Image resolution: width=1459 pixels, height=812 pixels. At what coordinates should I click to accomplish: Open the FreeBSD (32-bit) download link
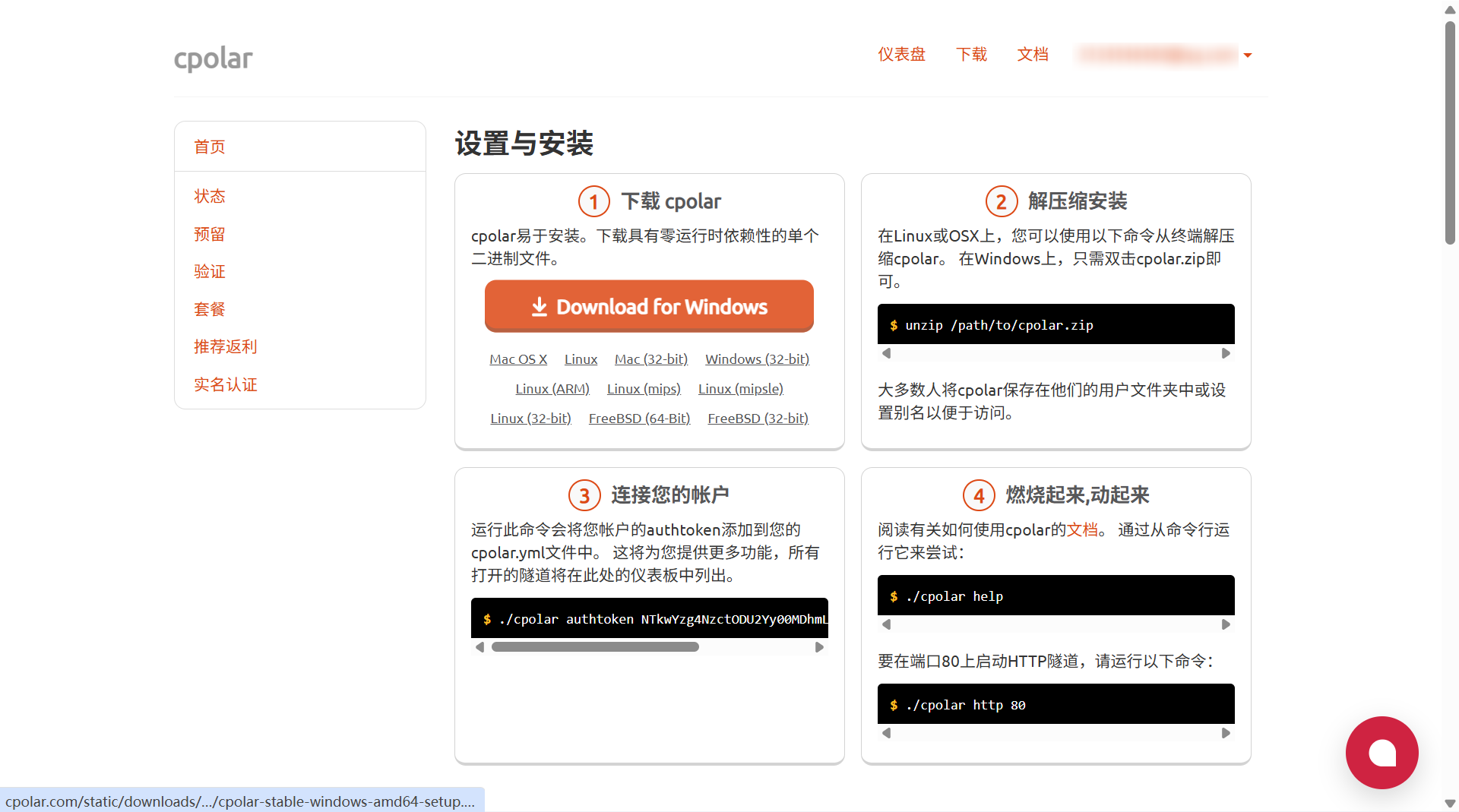[758, 419]
